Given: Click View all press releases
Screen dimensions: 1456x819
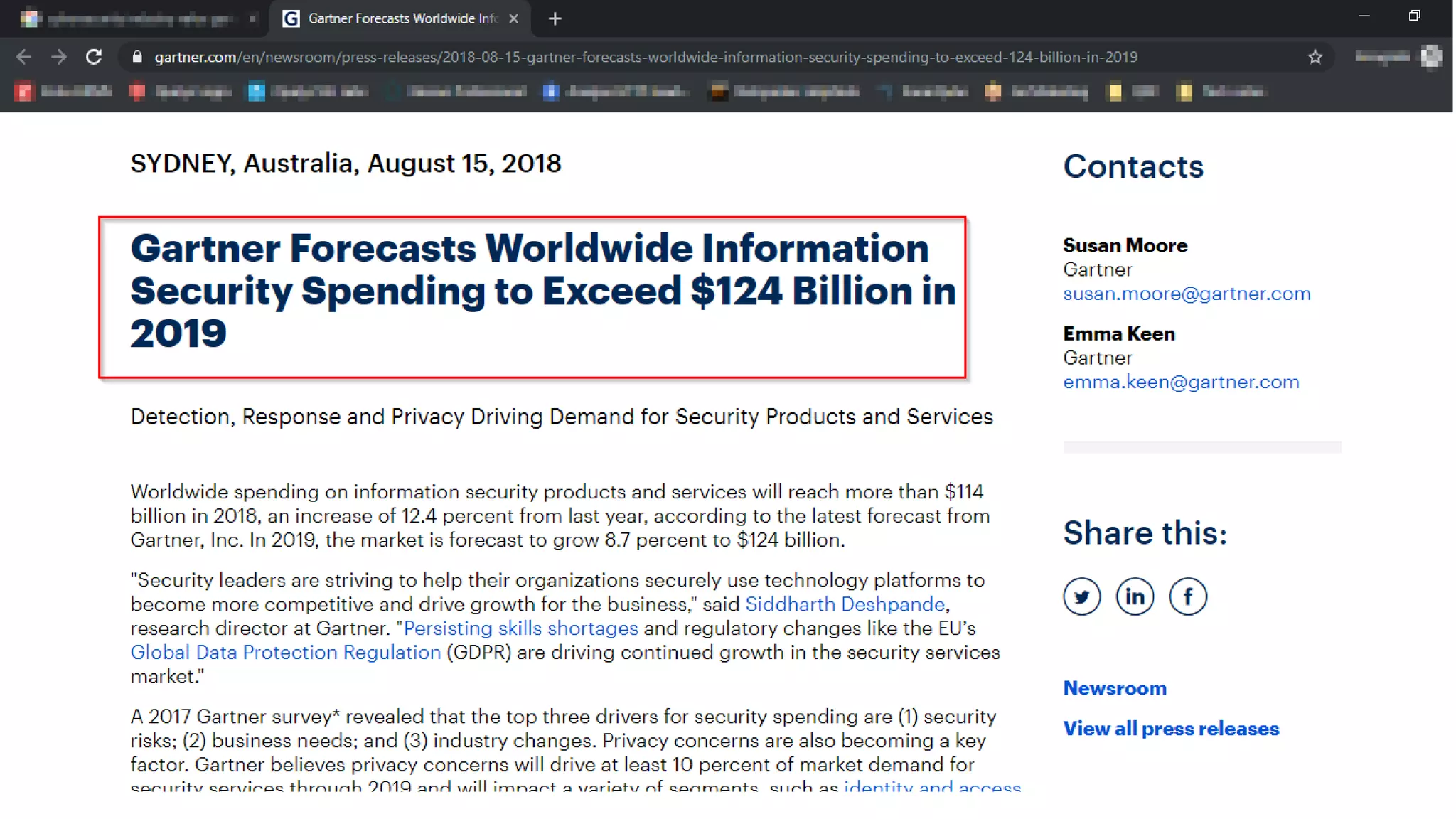Looking at the screenshot, I should click(1170, 729).
